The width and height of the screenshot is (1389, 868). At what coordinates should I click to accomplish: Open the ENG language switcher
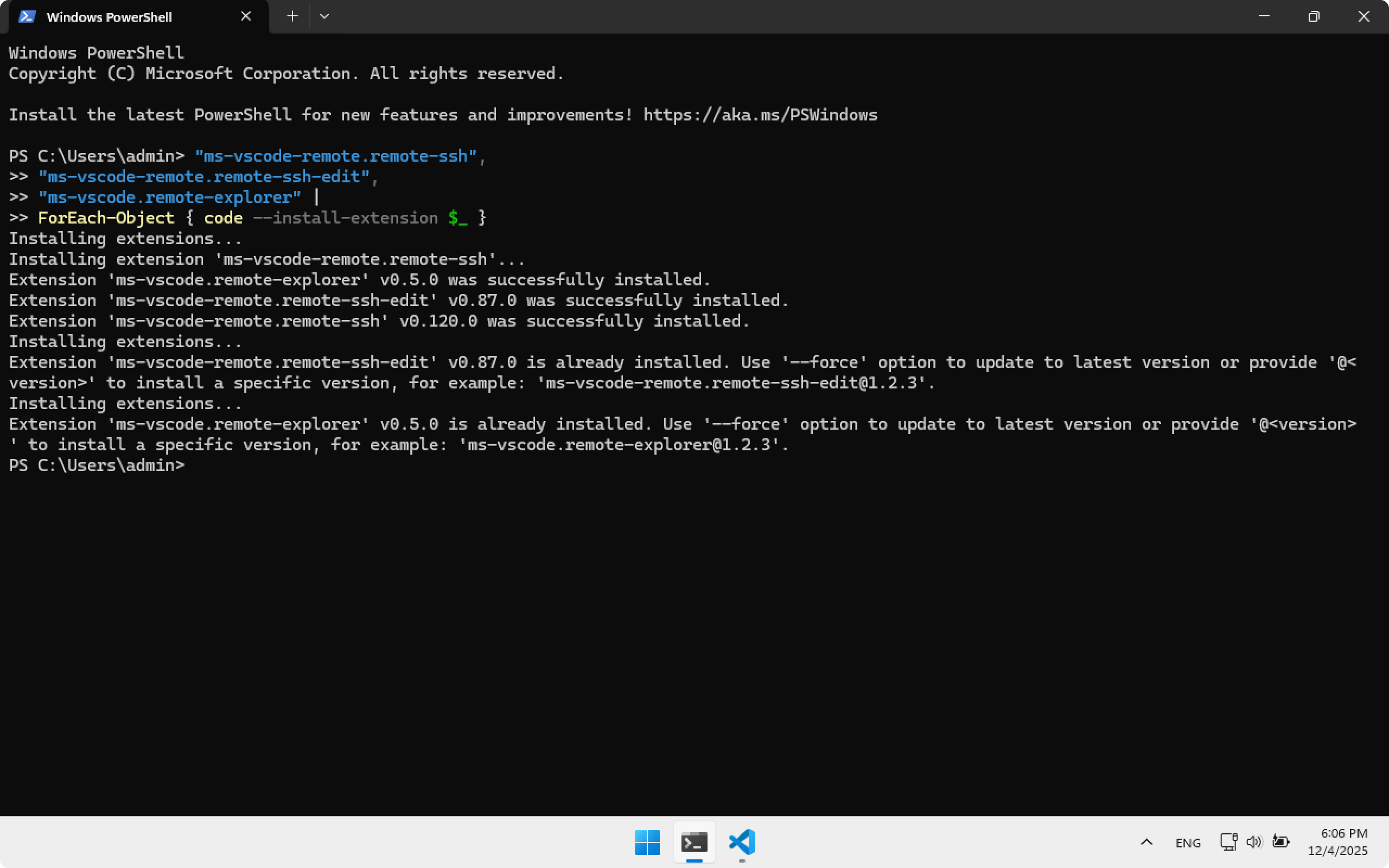tap(1188, 843)
